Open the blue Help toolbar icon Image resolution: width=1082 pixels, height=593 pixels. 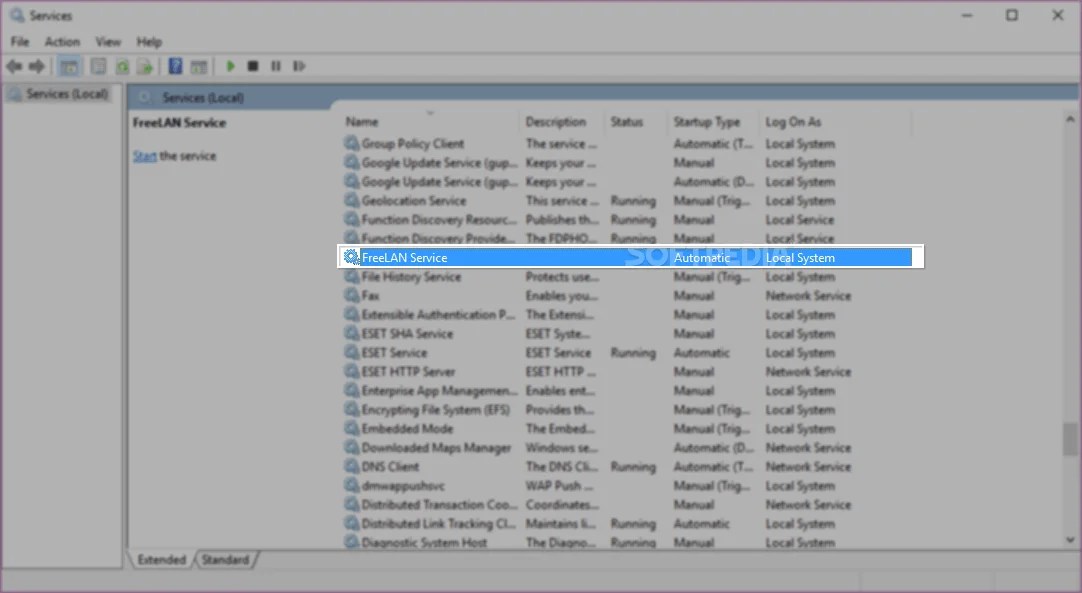click(x=175, y=66)
